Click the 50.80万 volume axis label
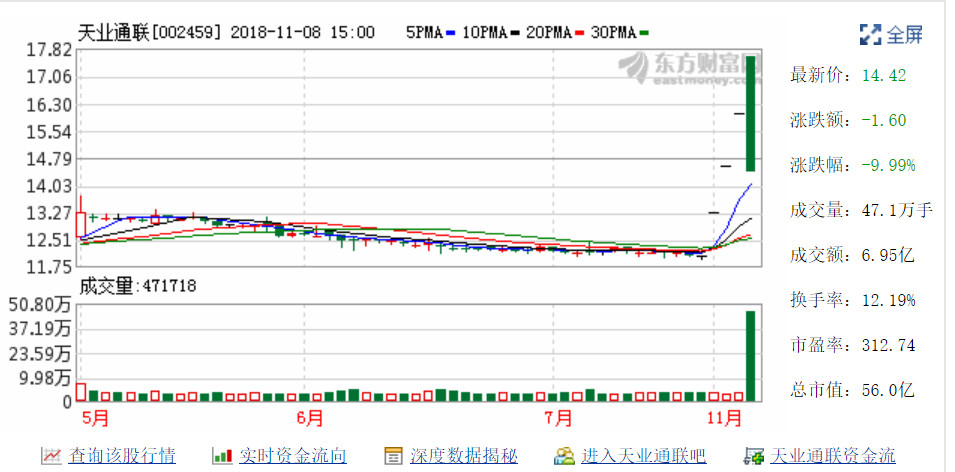955x472 pixels. click(40, 304)
